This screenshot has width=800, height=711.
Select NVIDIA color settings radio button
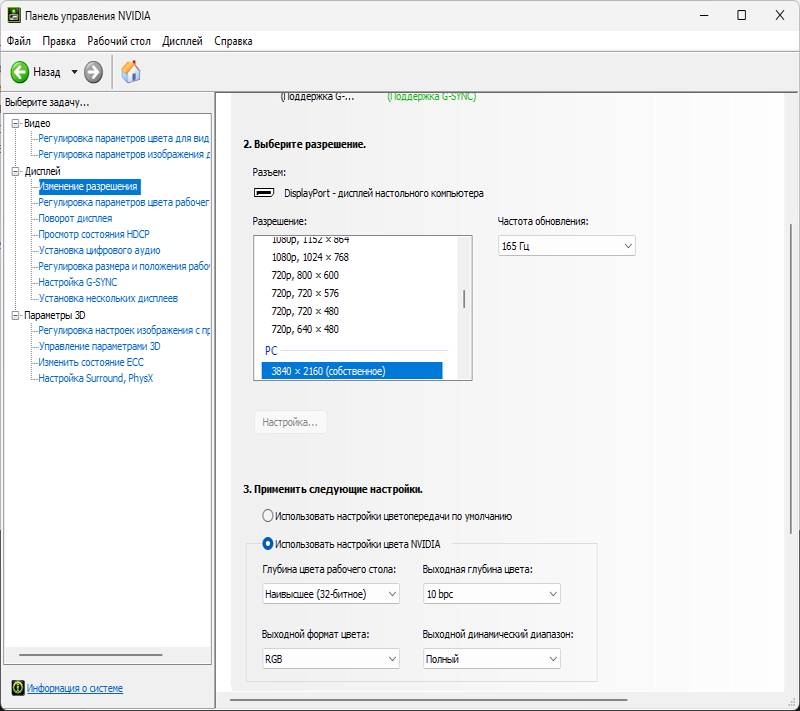point(267,544)
